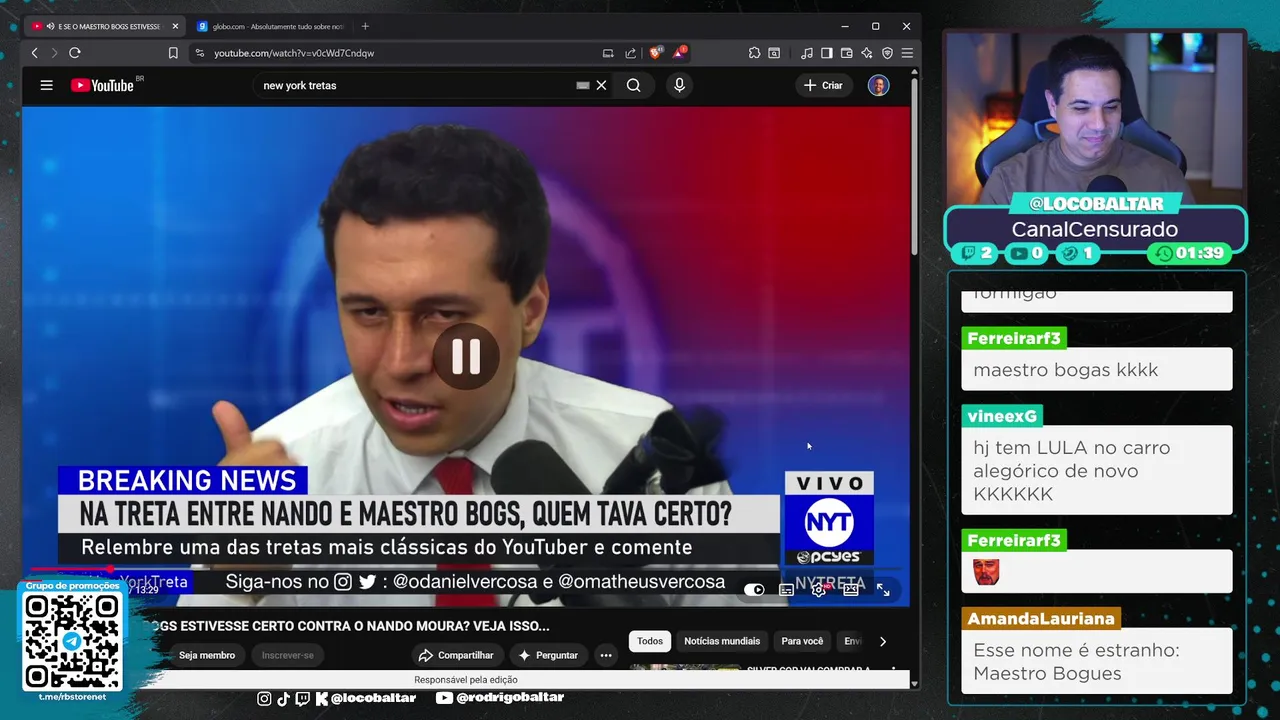
Task: Open Brave Shields lion icon
Action: tap(656, 53)
